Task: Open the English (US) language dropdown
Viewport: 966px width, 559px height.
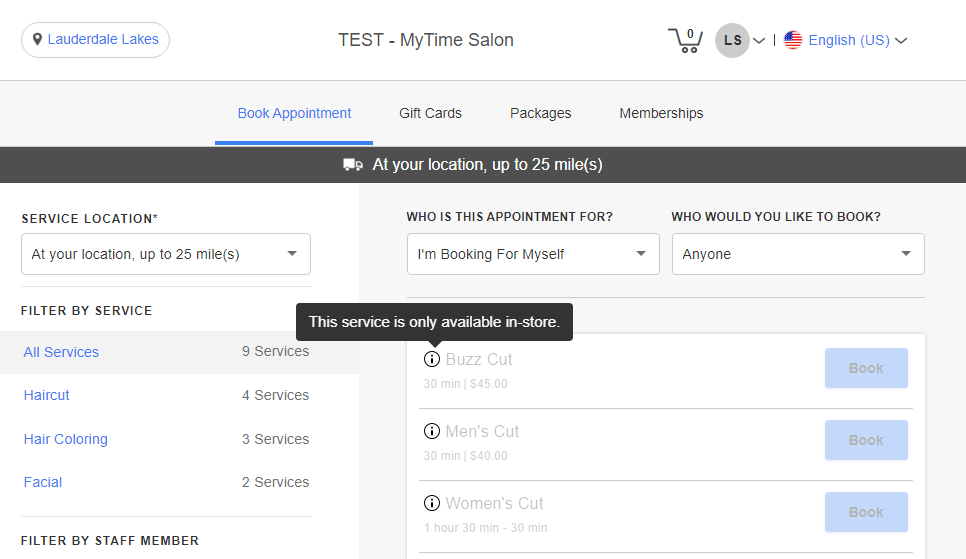Action: 858,40
